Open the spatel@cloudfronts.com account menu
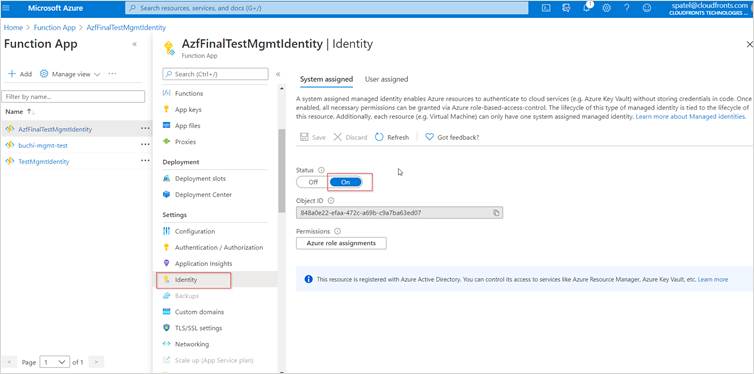 pyautogui.click(x=709, y=8)
